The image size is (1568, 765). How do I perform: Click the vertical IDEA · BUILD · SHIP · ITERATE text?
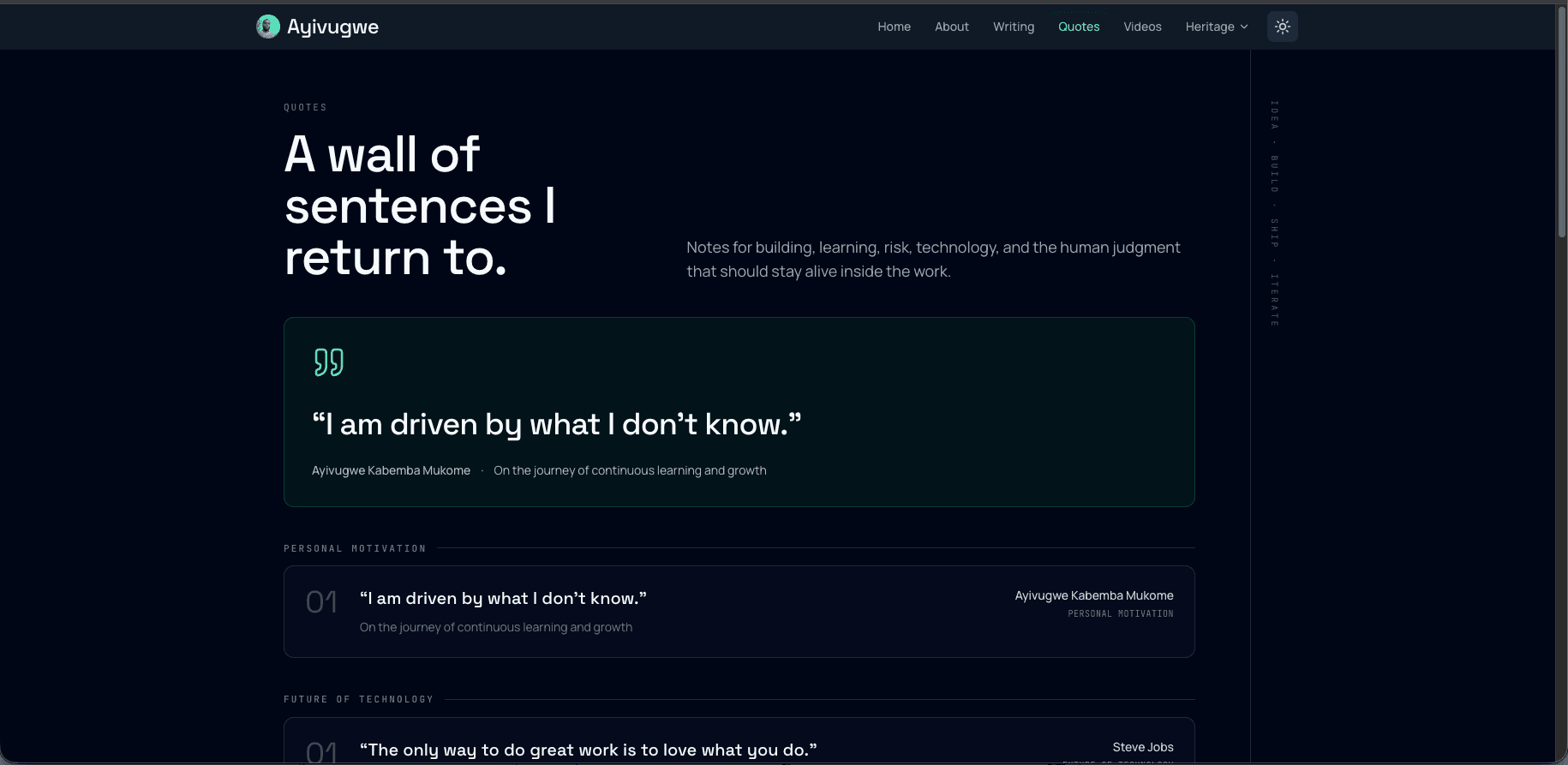coord(1275,213)
